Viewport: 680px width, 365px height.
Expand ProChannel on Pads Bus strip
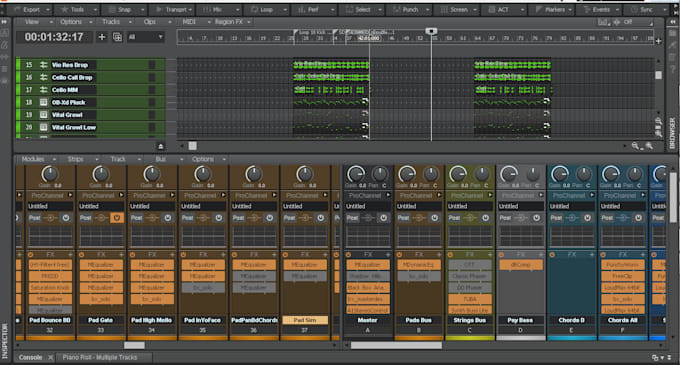point(439,195)
